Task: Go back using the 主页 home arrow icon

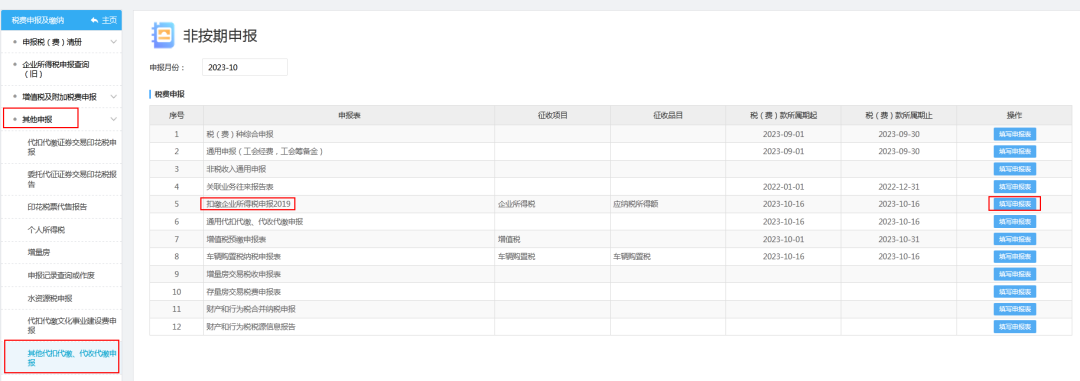Action: click(x=94, y=21)
